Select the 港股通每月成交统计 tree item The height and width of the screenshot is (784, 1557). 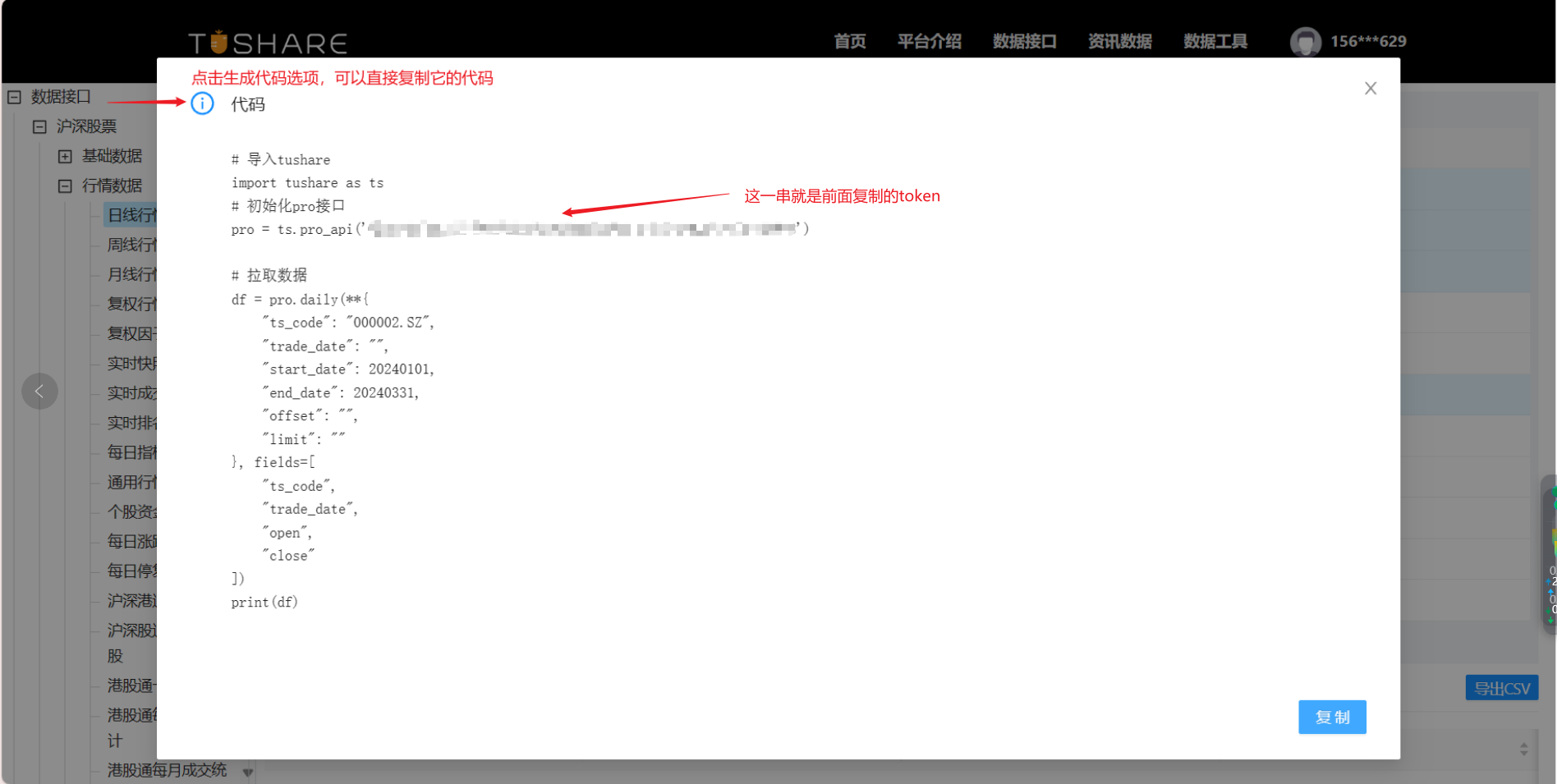click(167, 770)
